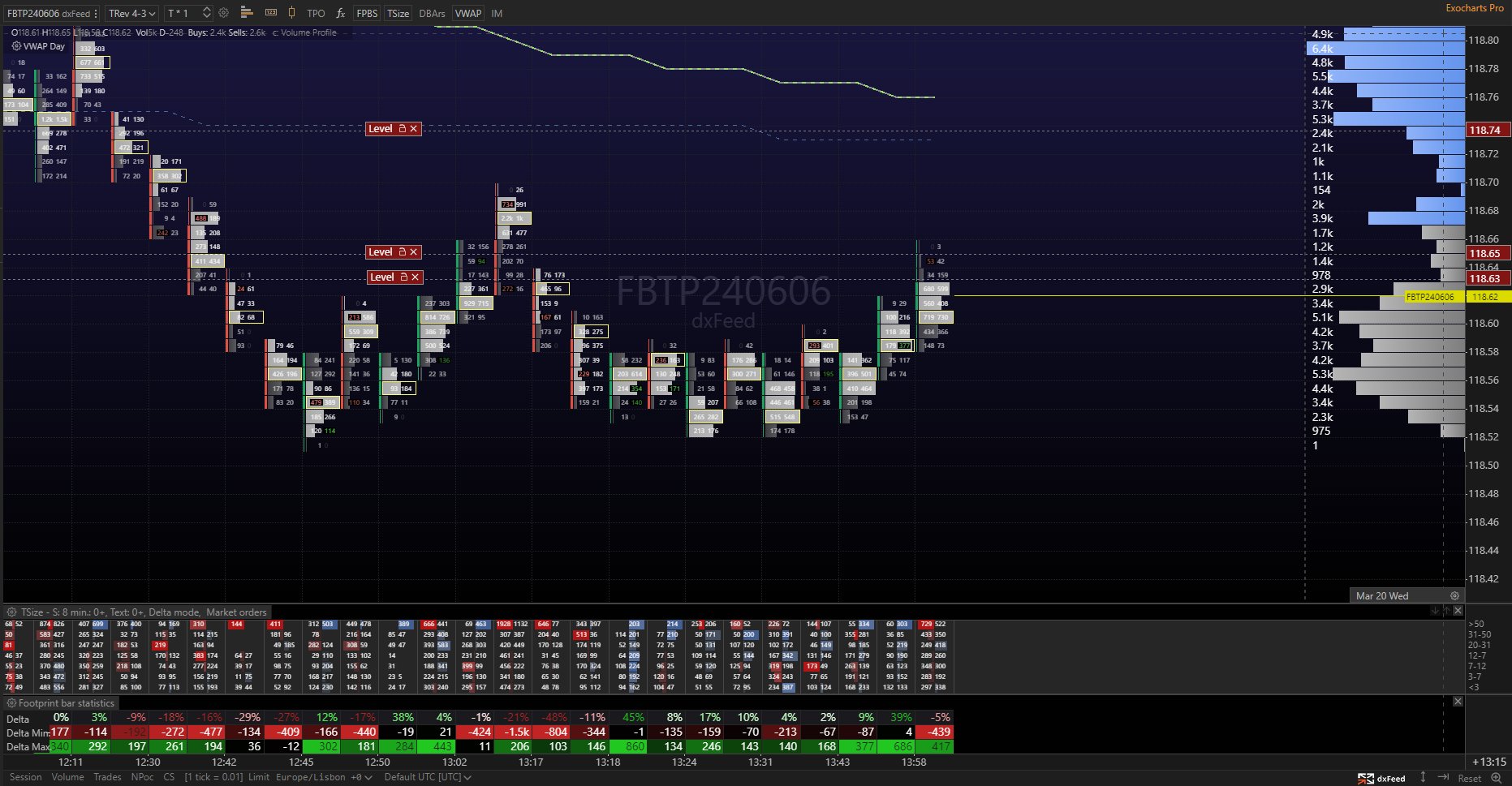
Task: Move TSize panel down with arrow
Action: tap(1434, 611)
